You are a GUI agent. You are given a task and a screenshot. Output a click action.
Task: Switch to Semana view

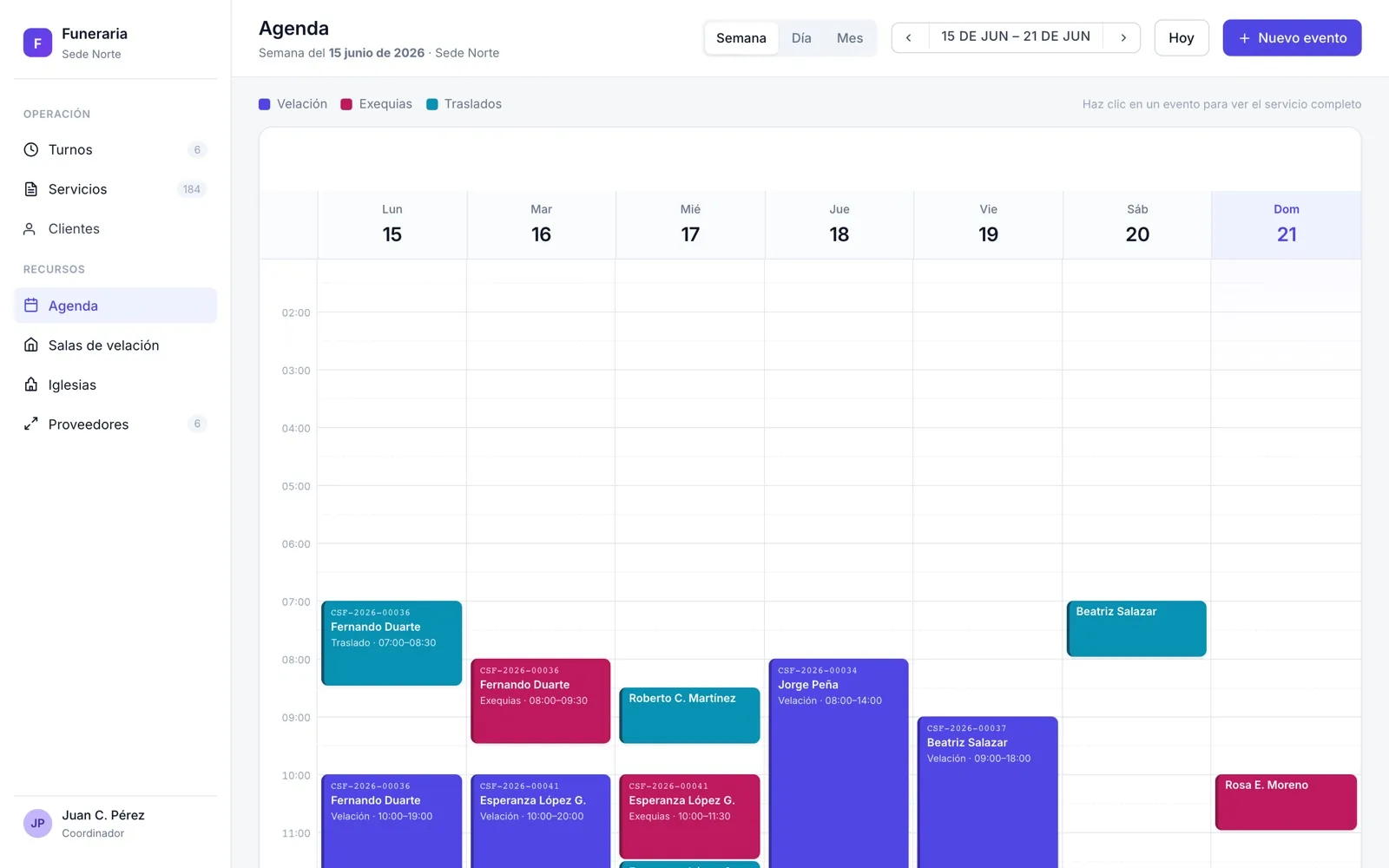point(741,38)
